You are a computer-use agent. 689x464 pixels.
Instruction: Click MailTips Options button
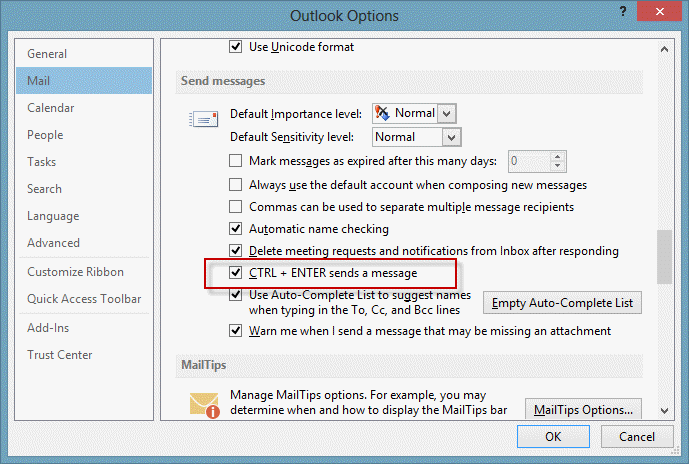coord(583,410)
